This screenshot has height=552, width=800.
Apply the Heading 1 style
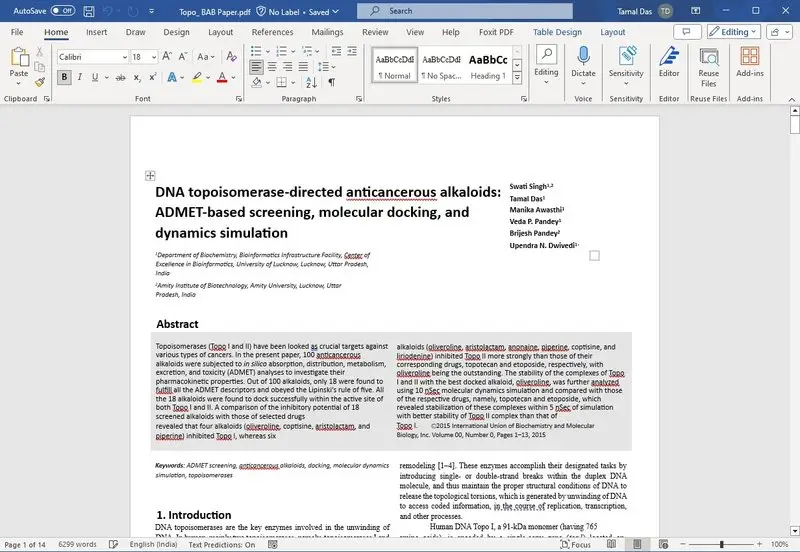487,66
